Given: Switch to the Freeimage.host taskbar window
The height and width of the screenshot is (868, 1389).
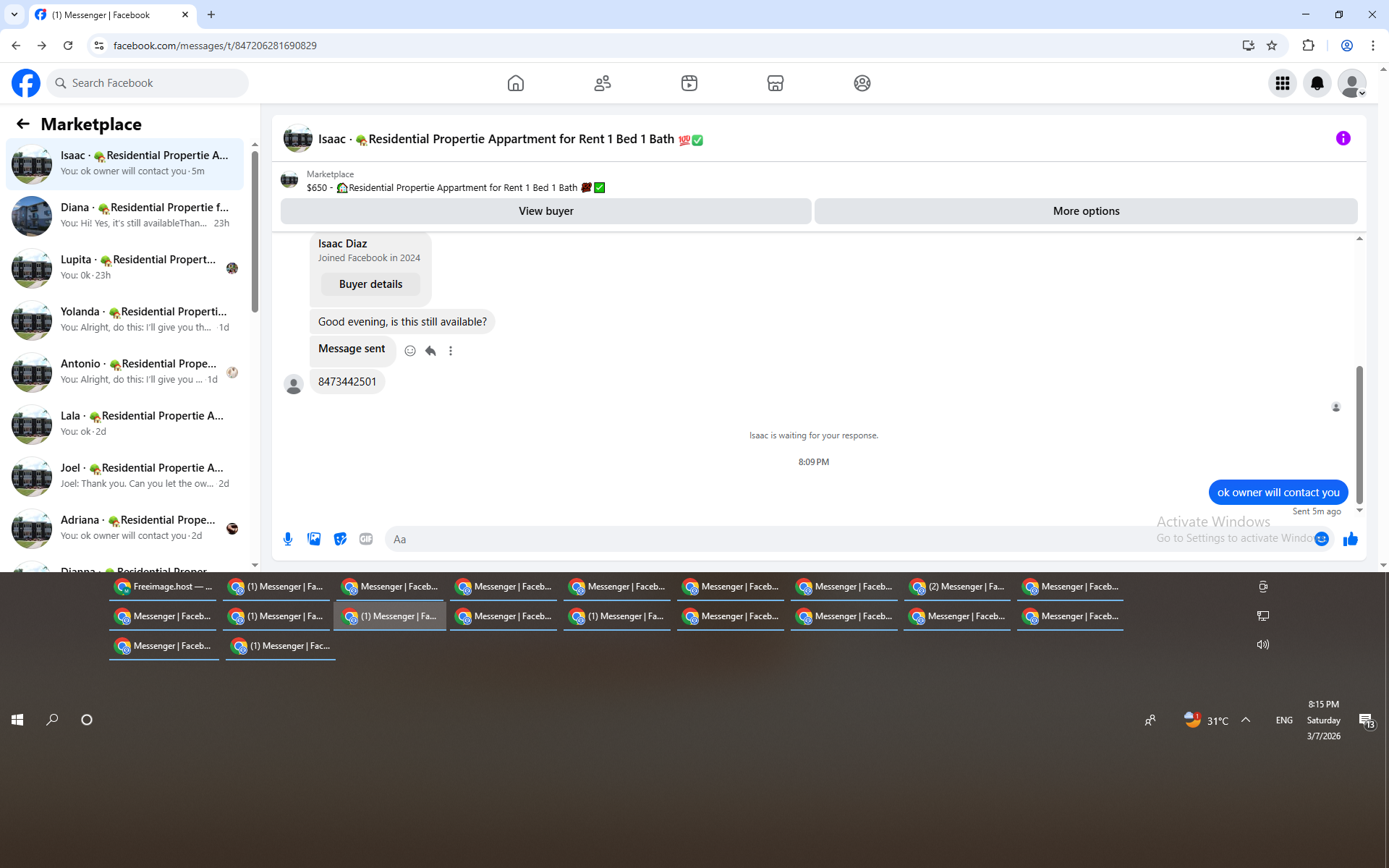Looking at the screenshot, I should (x=164, y=587).
